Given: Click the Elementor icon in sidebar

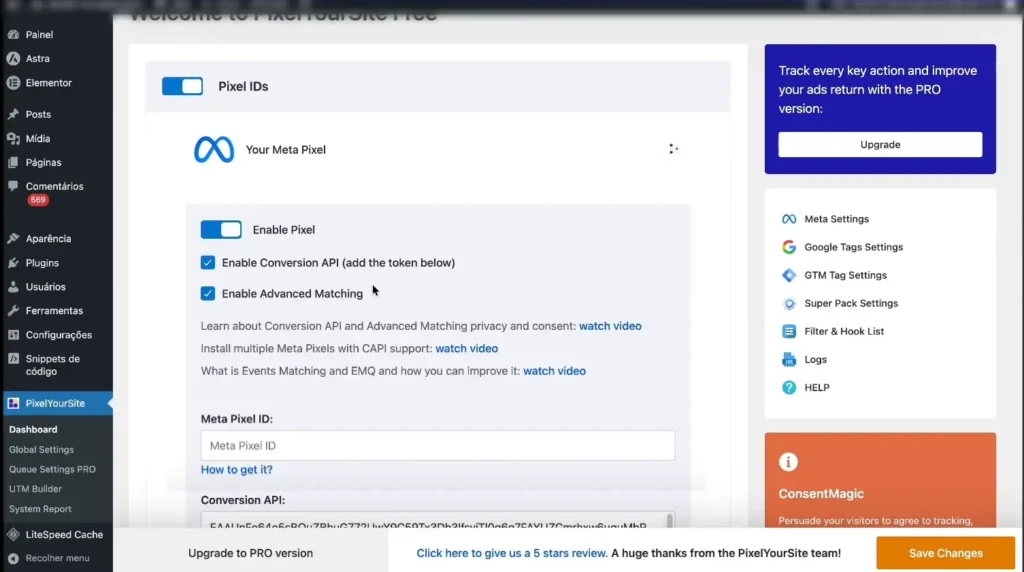Looking at the screenshot, I should pyautogui.click(x=13, y=83).
